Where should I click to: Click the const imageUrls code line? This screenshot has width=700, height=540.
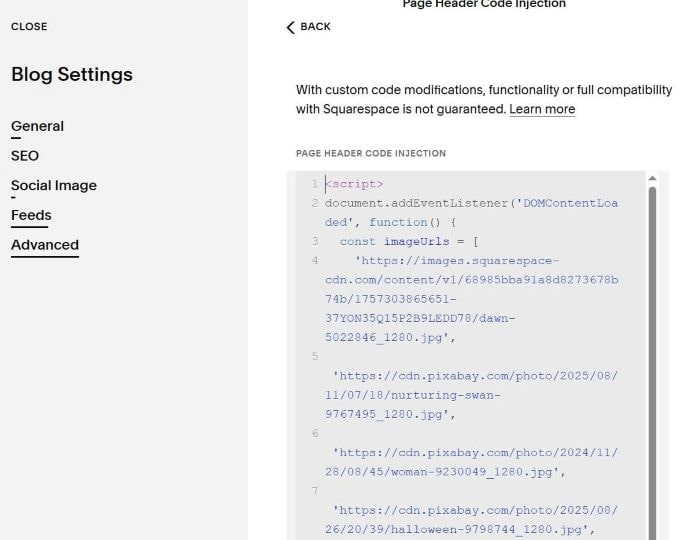[x=409, y=241]
